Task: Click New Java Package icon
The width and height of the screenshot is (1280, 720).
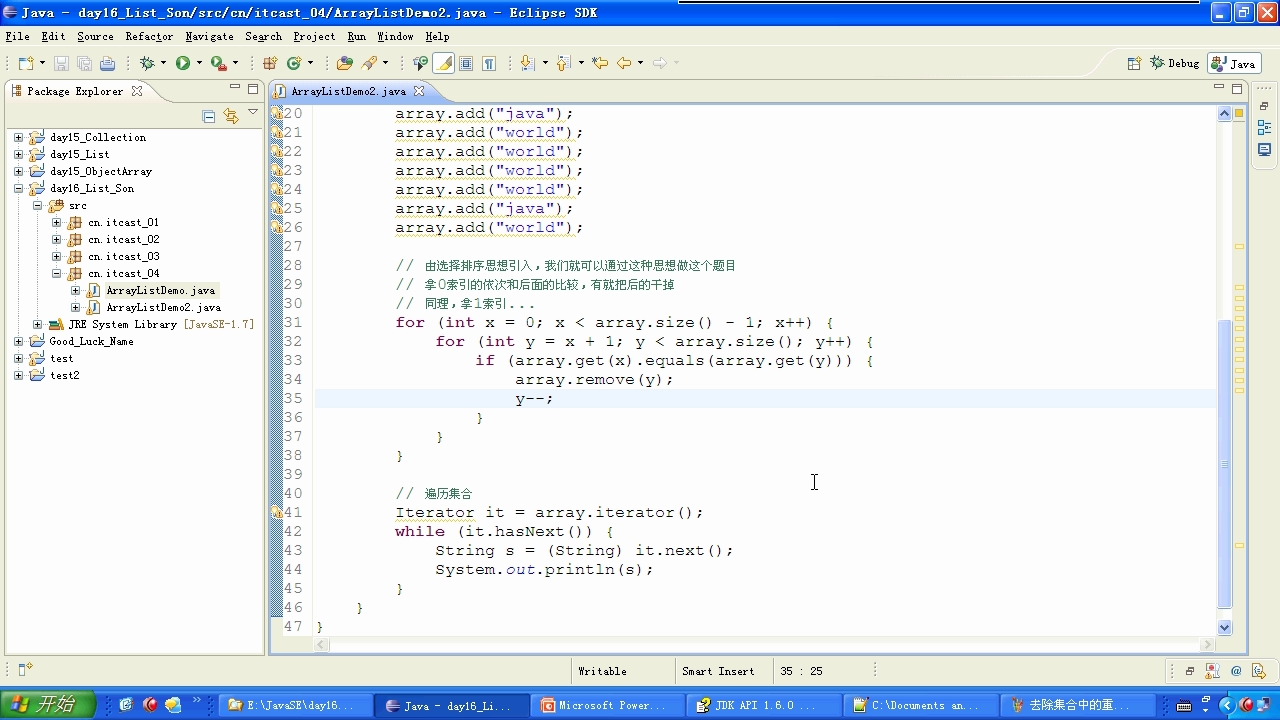Action: 270,63
